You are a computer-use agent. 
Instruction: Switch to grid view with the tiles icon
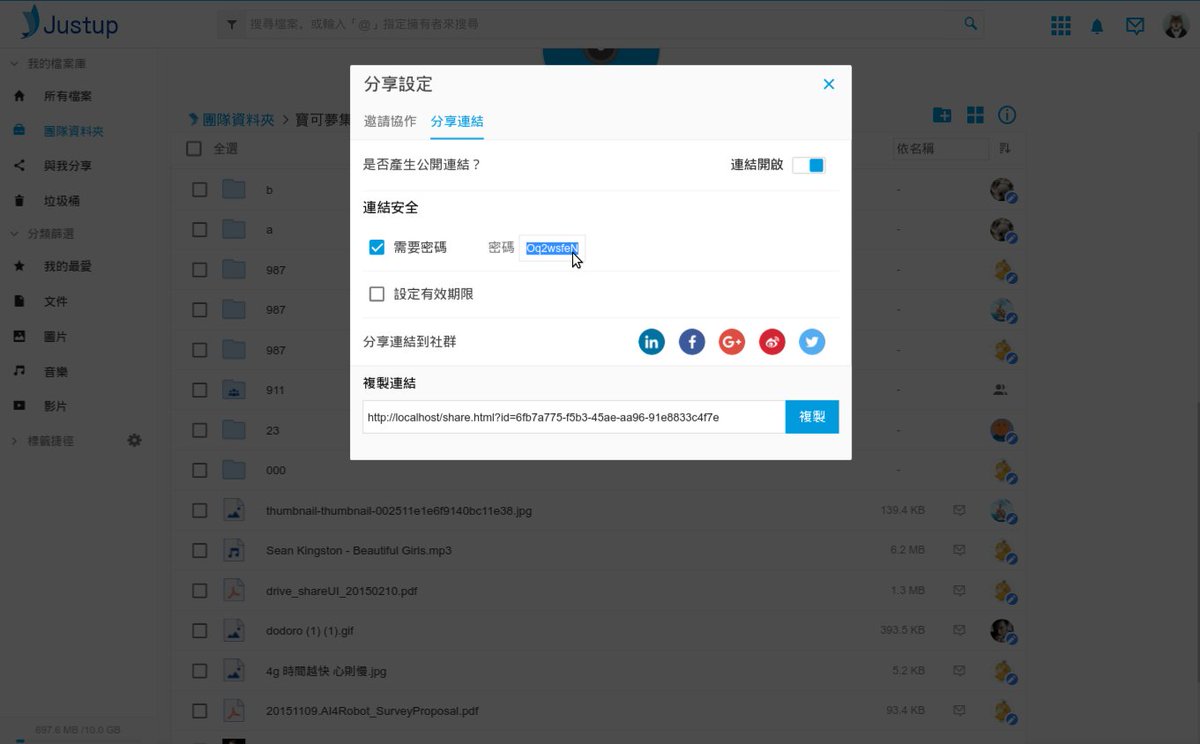(974, 115)
